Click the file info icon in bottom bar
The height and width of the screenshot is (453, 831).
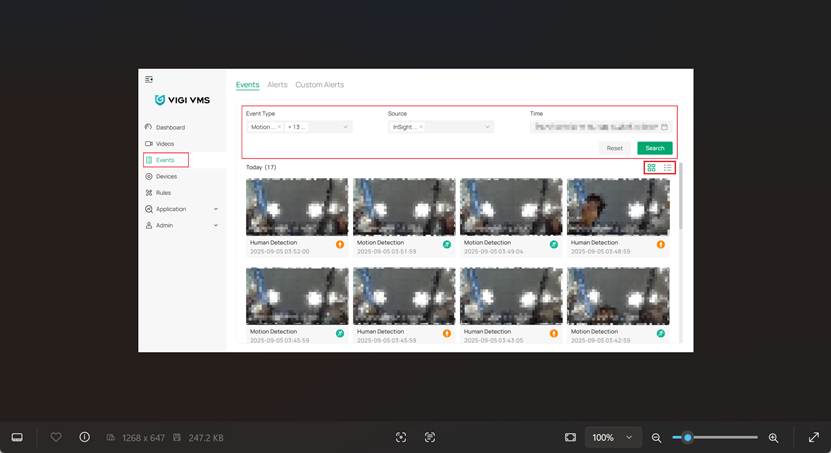pos(84,437)
